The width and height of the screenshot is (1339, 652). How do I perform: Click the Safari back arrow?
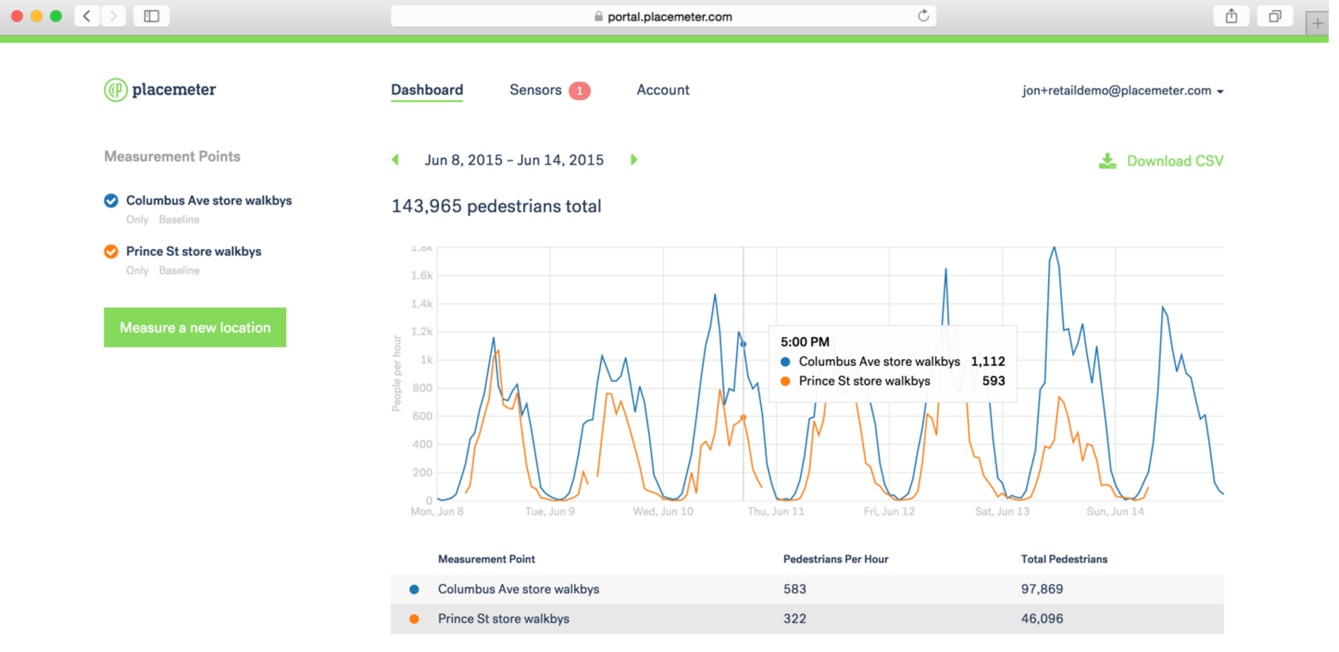(87, 16)
